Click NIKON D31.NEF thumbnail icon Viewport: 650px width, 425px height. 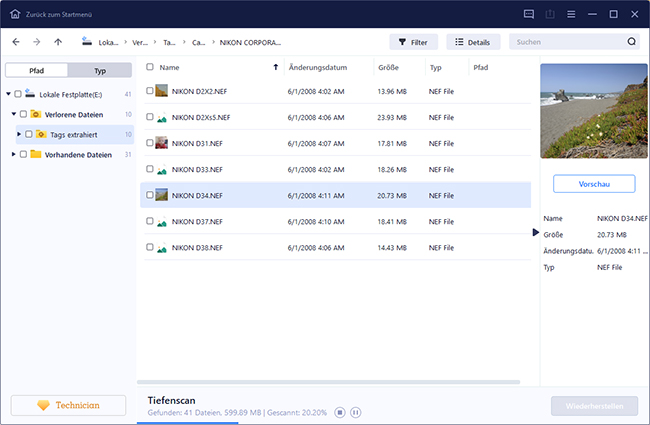(161, 143)
